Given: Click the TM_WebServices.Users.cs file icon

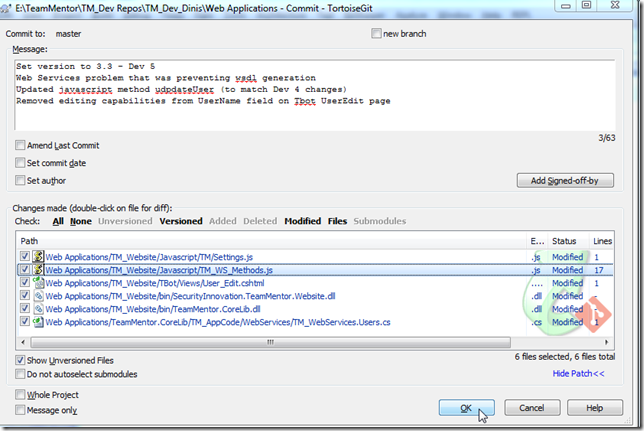Looking at the screenshot, I should 38,322.
